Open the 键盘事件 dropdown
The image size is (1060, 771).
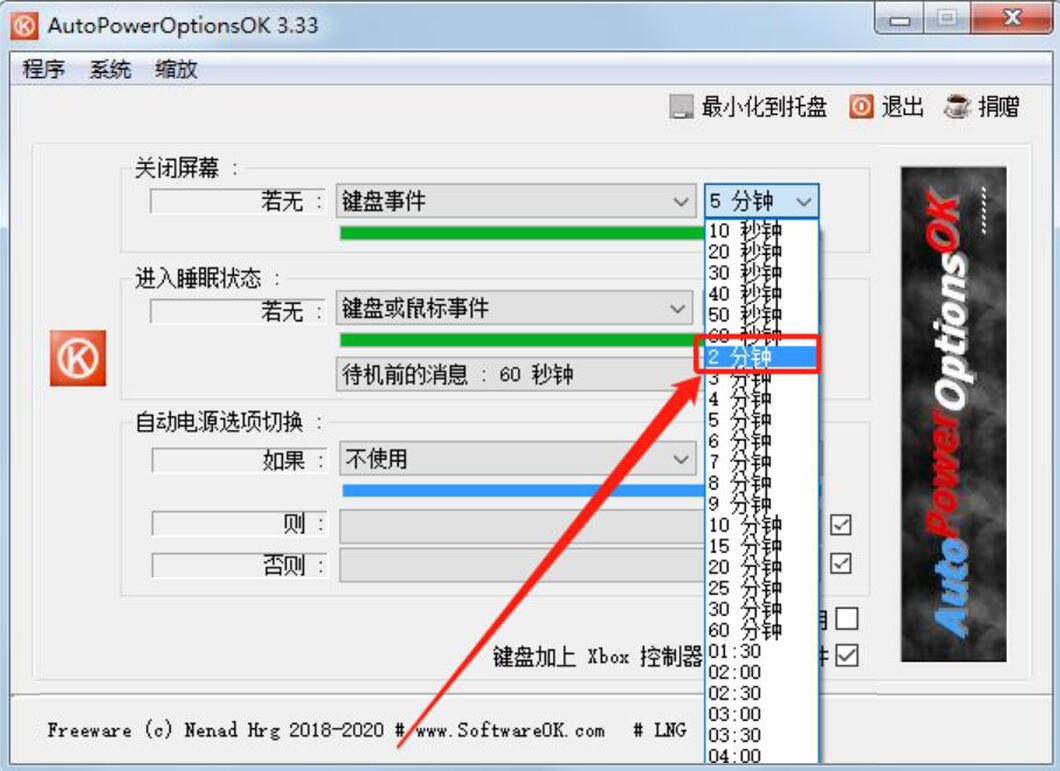[515, 201]
